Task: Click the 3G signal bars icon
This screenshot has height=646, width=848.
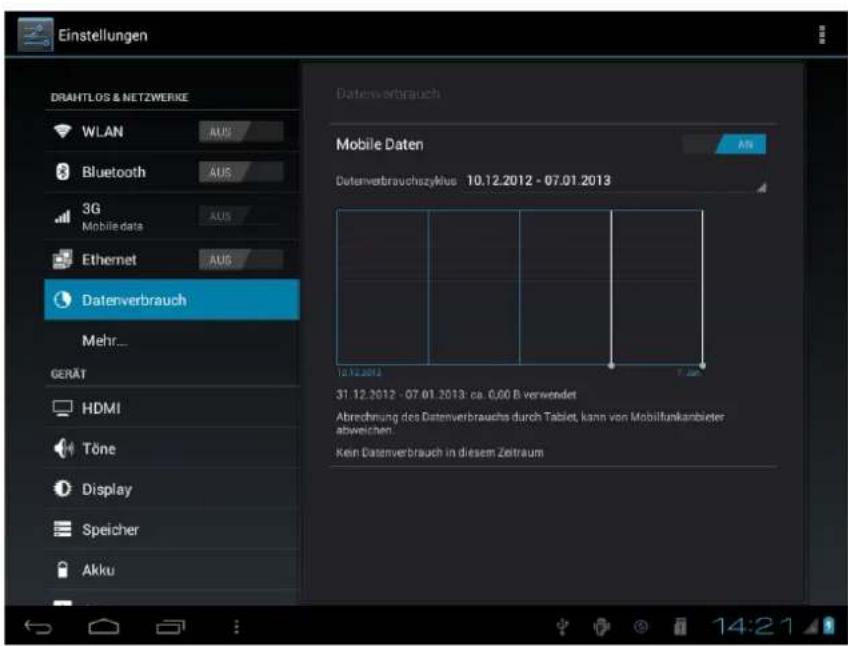Action: [63, 216]
